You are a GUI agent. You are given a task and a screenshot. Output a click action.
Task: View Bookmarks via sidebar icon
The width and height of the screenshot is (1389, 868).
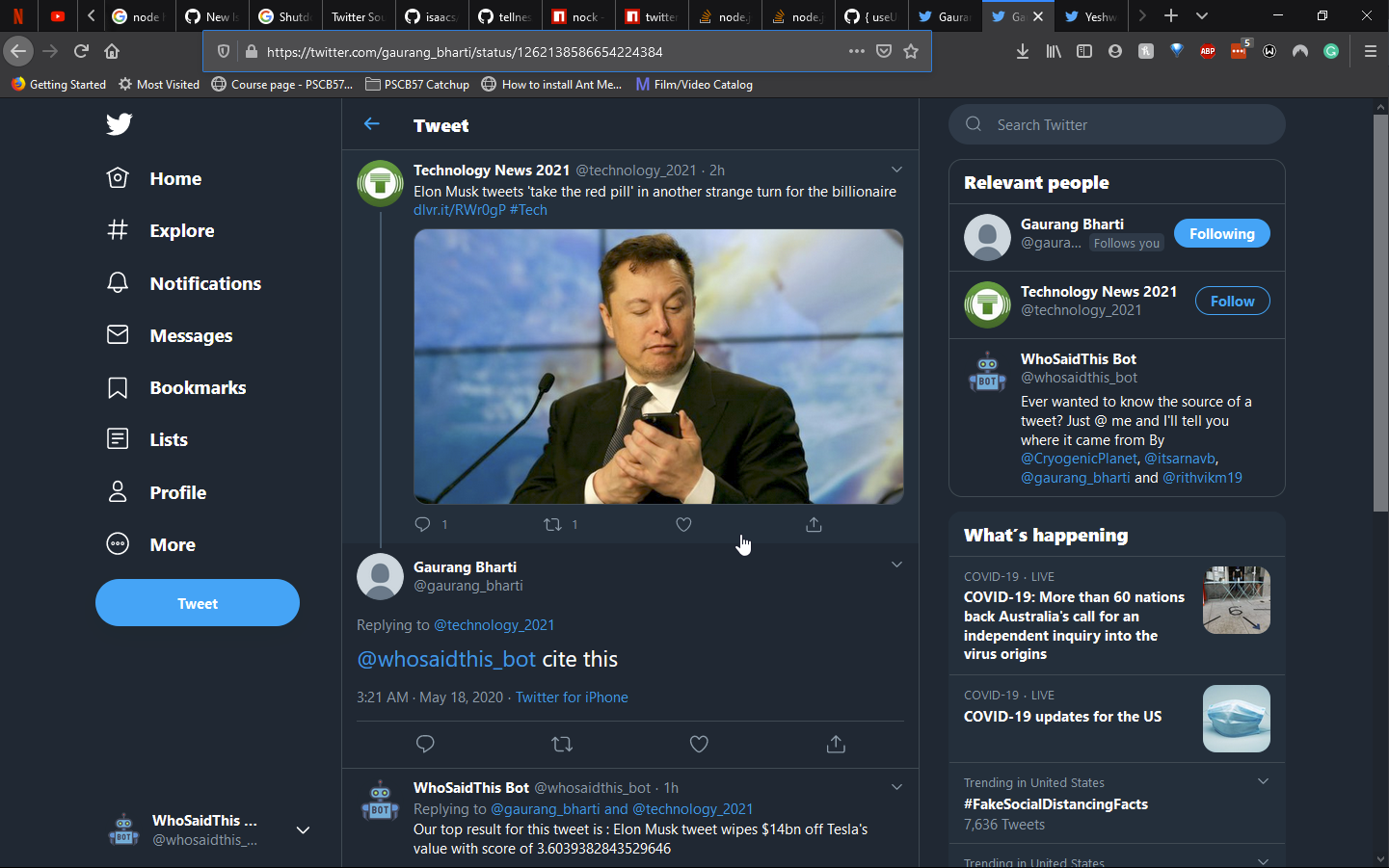117,387
